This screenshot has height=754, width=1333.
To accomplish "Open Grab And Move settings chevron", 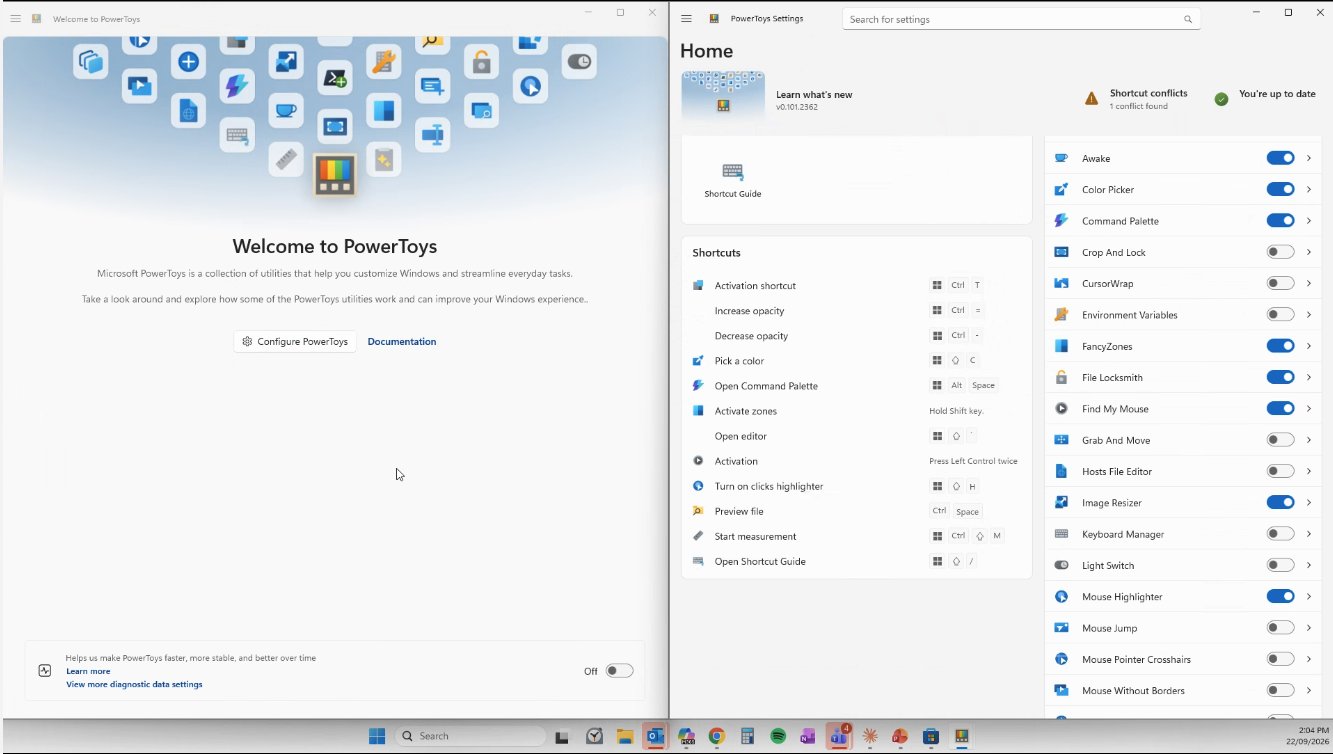I will click(1309, 440).
